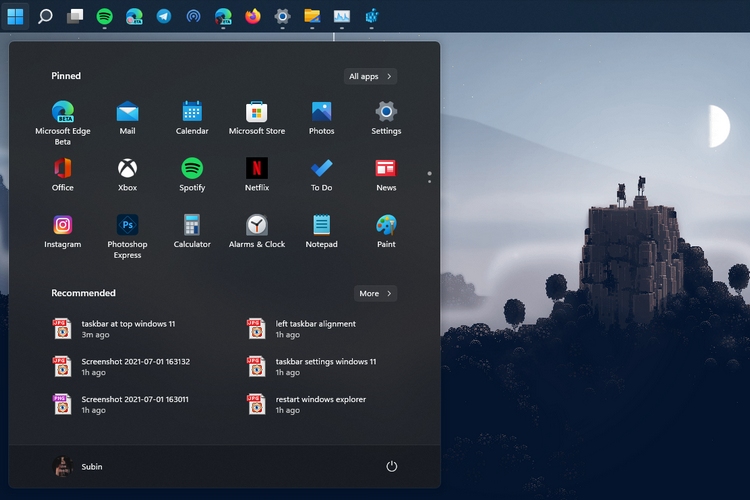
Task: Expand the All apps list
Action: tap(369, 76)
